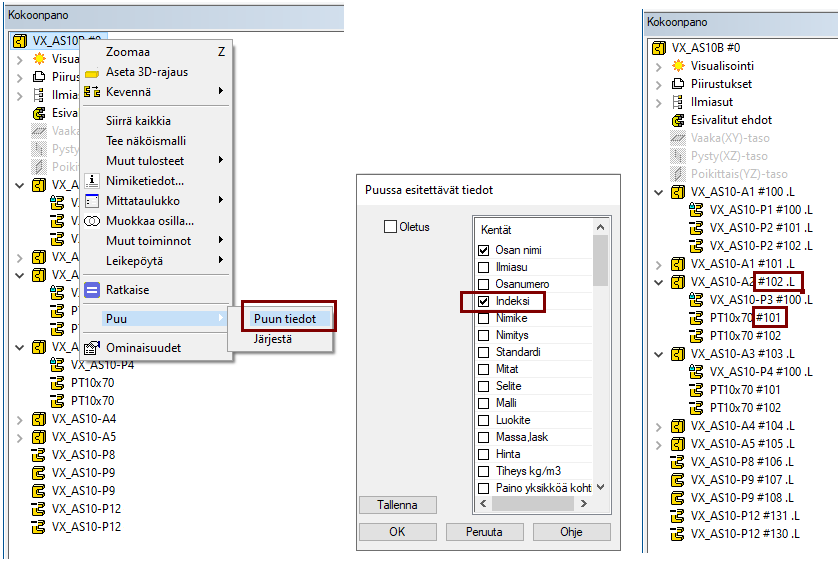The width and height of the screenshot is (838, 562).
Task: Enable the Nimitys field checkbox
Action: pyautogui.click(x=484, y=335)
